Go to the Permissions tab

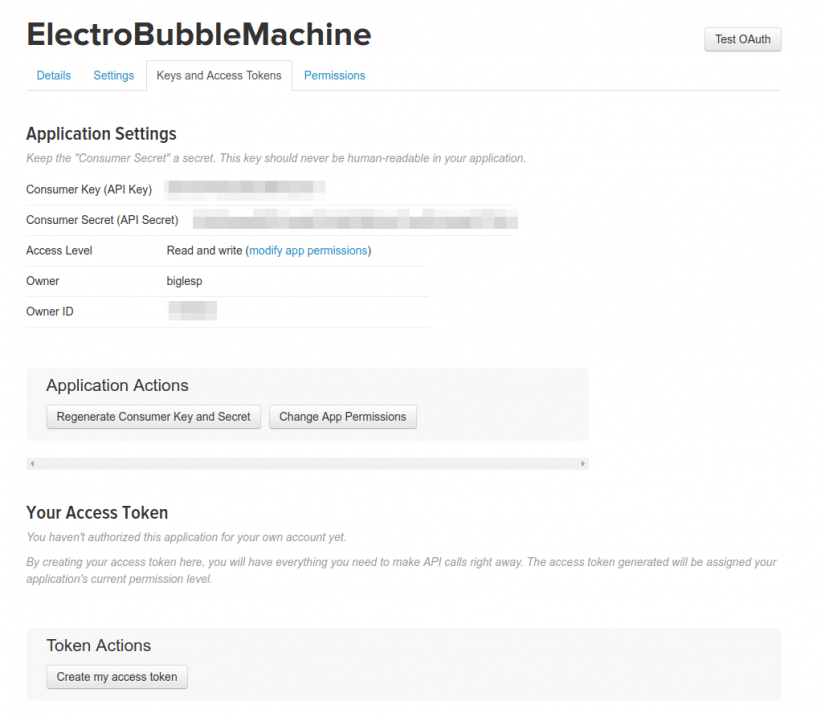pos(335,76)
